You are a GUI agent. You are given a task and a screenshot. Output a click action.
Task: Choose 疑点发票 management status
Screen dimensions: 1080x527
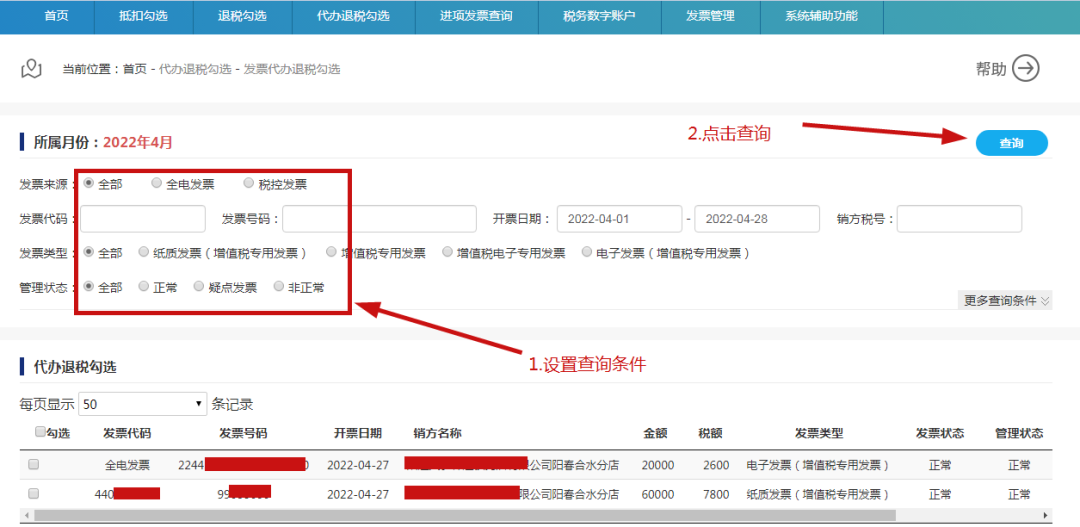point(199,287)
